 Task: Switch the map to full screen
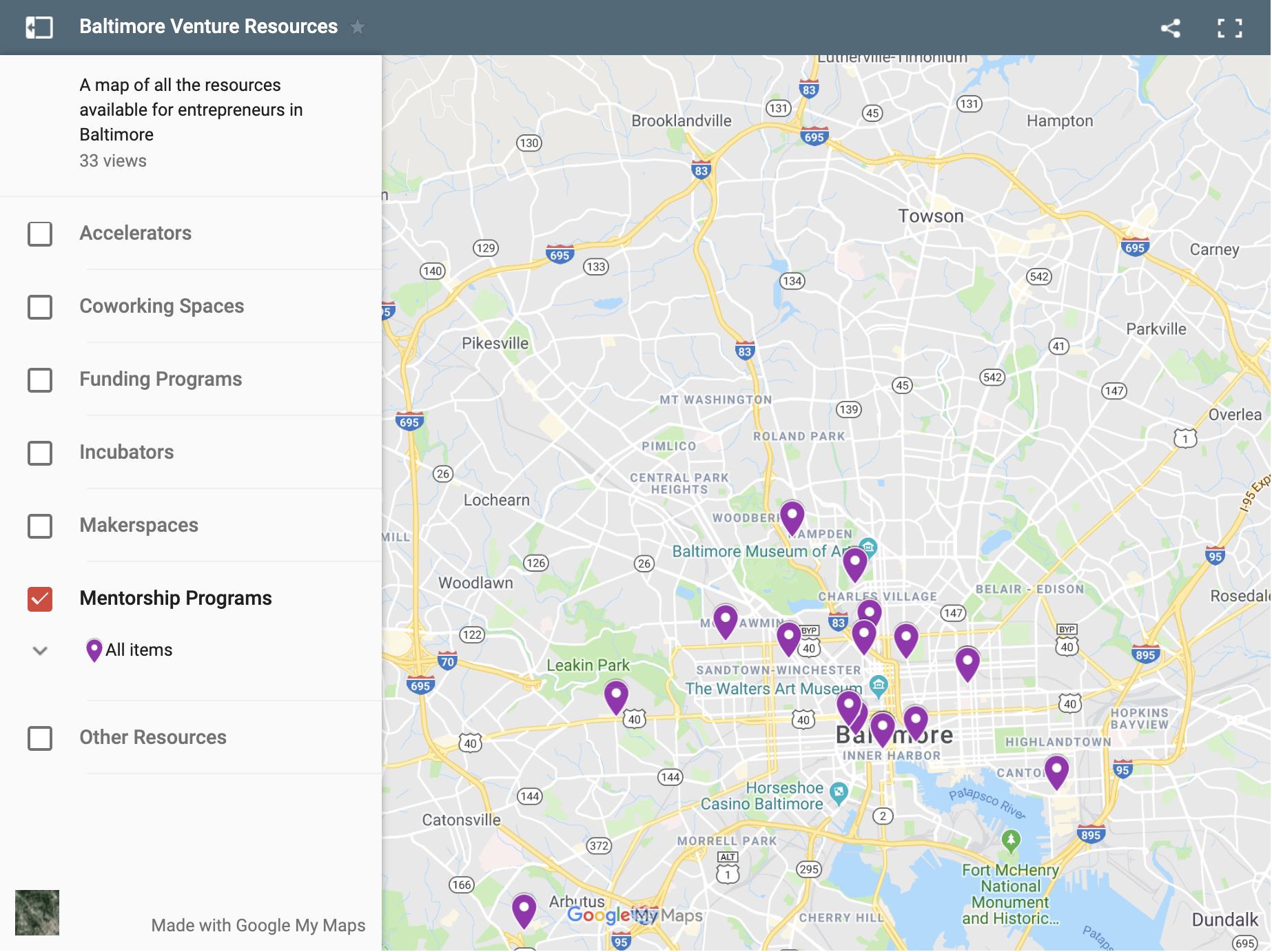1230,28
